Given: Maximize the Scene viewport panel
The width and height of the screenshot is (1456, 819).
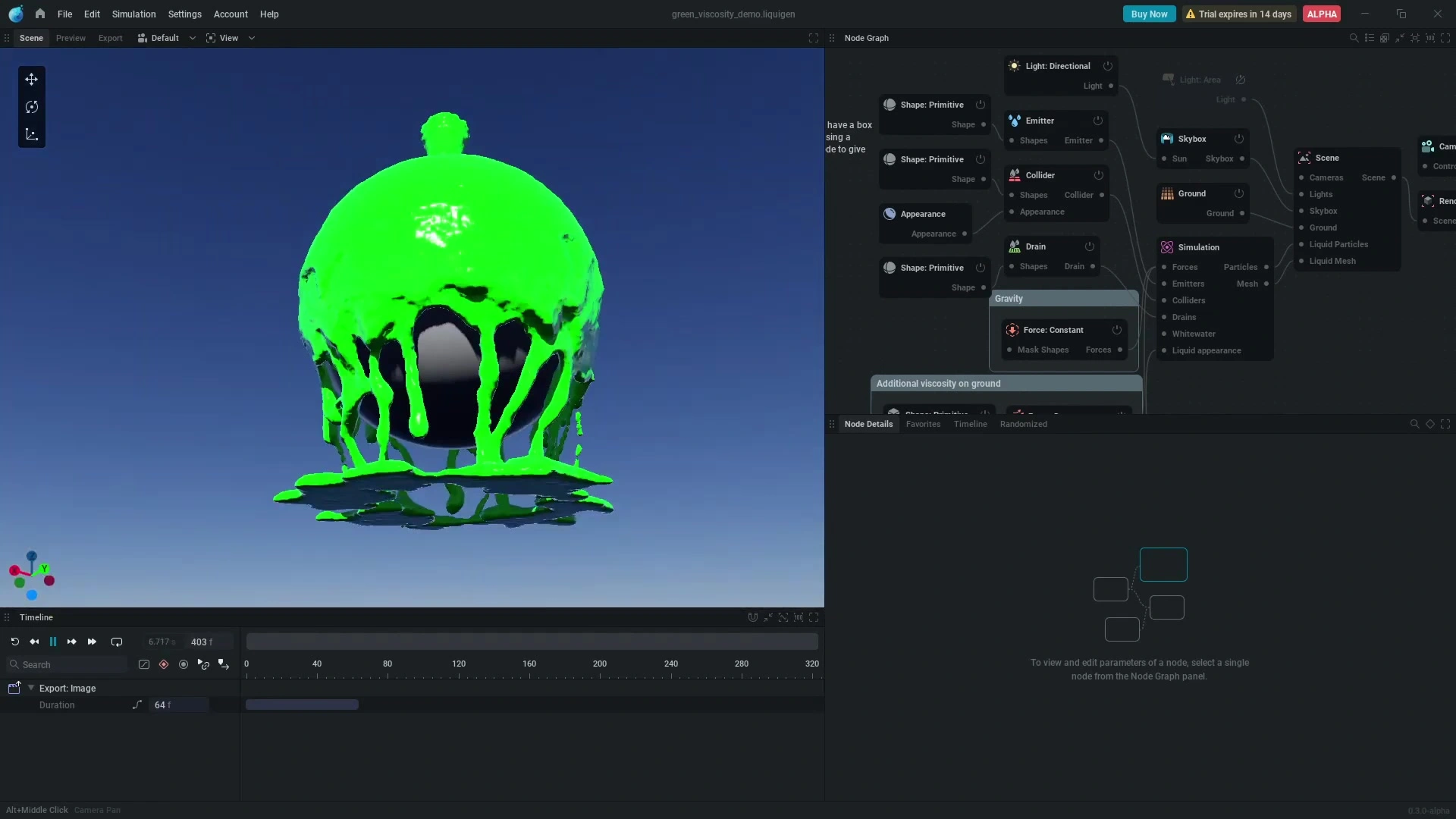Looking at the screenshot, I should click(814, 38).
